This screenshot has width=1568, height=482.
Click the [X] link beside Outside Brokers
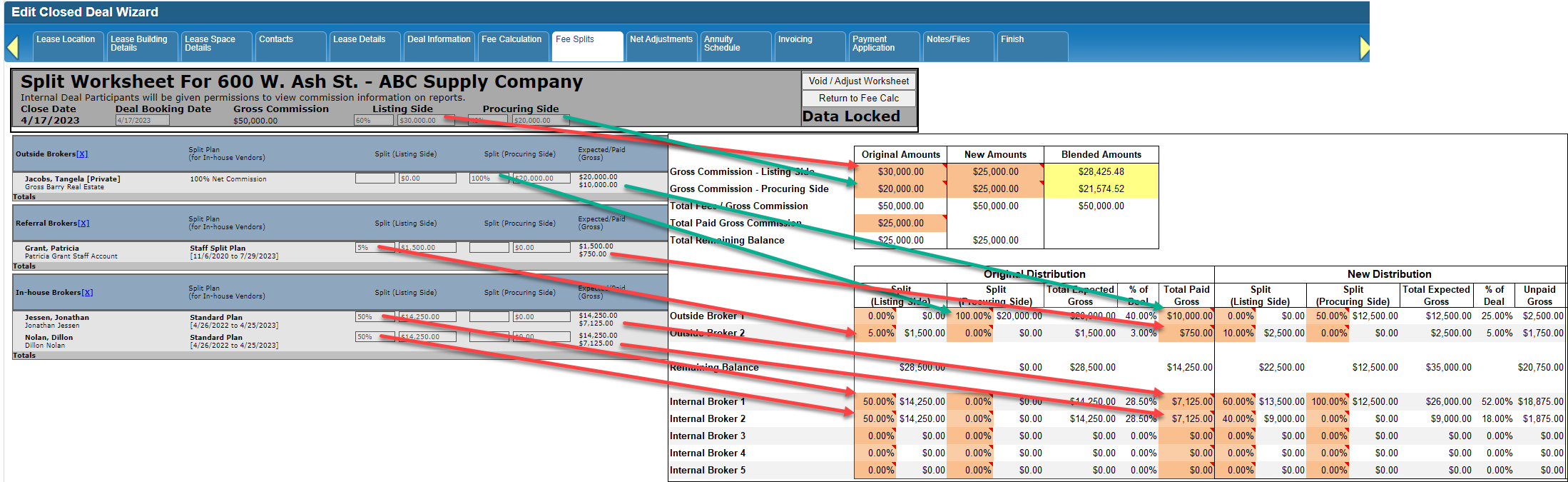[82, 154]
